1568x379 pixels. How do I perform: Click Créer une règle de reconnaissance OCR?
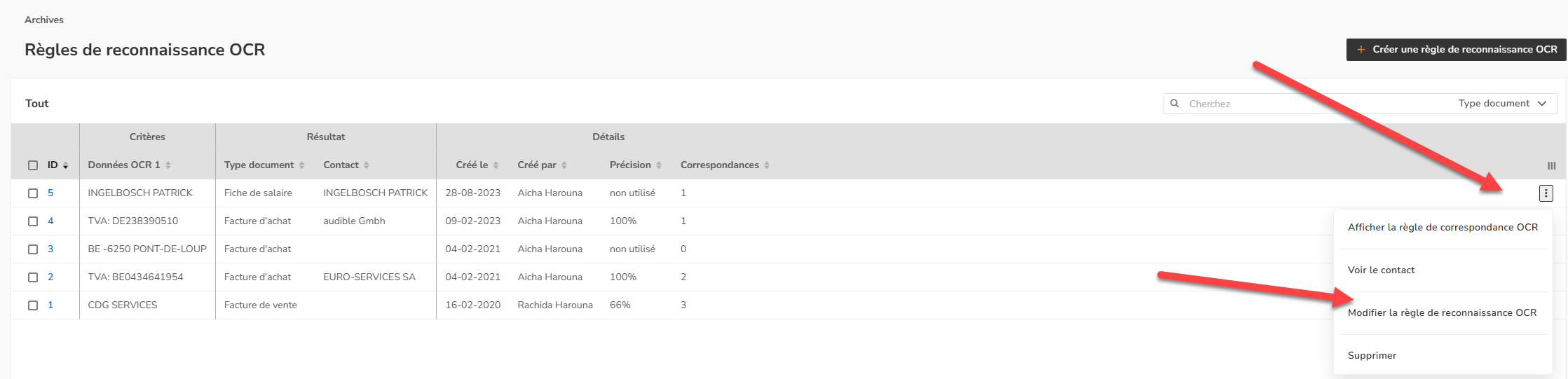pos(1456,50)
